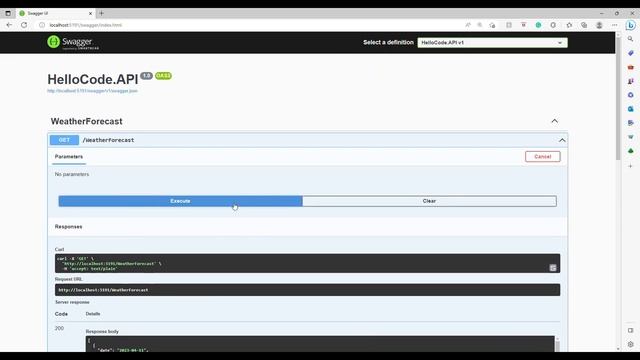Image resolution: width=640 pixels, height=360 pixels.
Task: Open the browser zoom icon
Action: click(x=480, y=25)
